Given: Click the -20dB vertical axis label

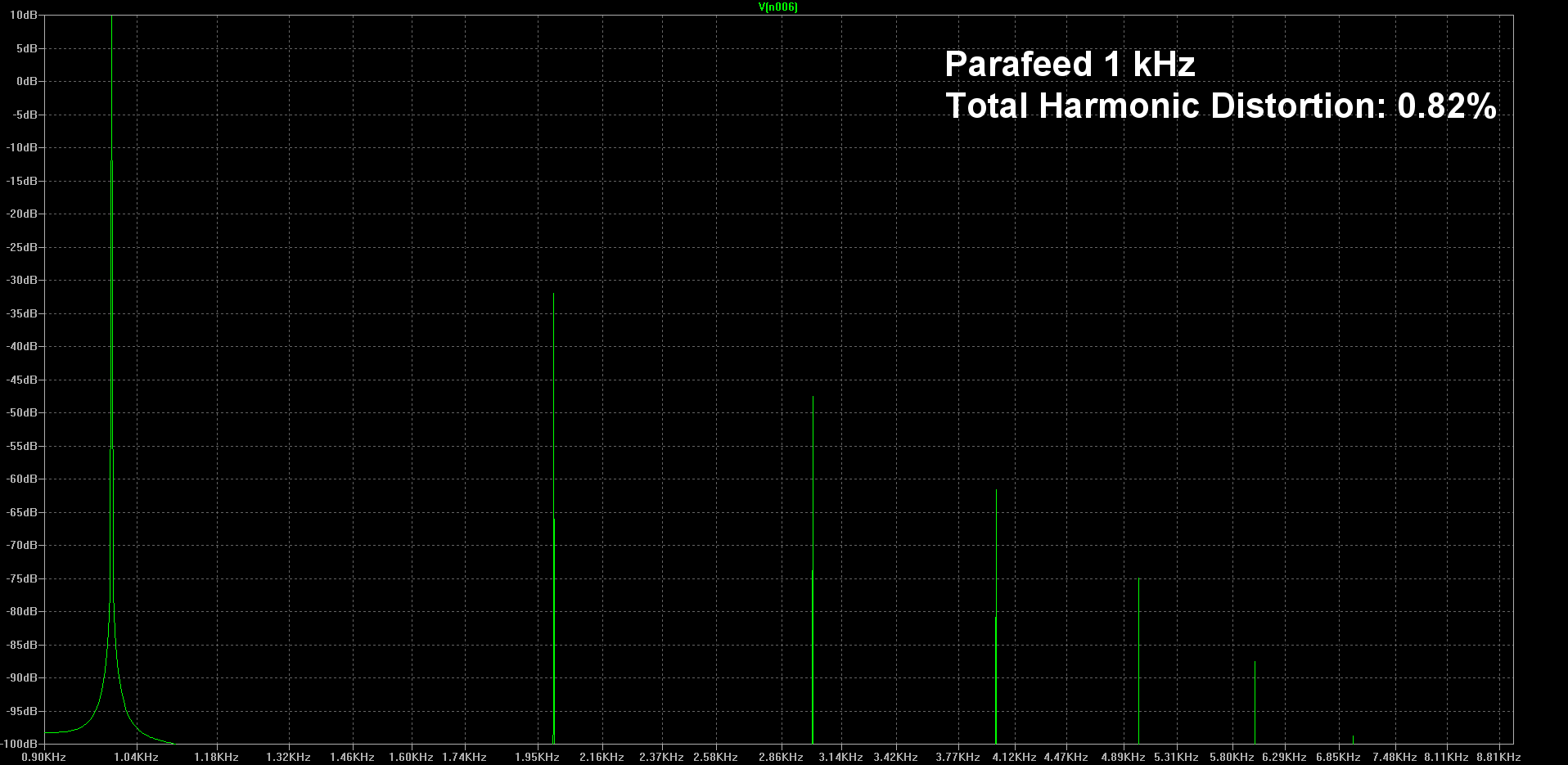Looking at the screenshot, I should [22, 214].
